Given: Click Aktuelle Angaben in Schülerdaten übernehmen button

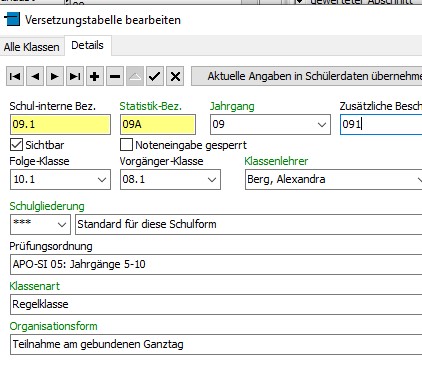Looking at the screenshot, I should point(307,76).
